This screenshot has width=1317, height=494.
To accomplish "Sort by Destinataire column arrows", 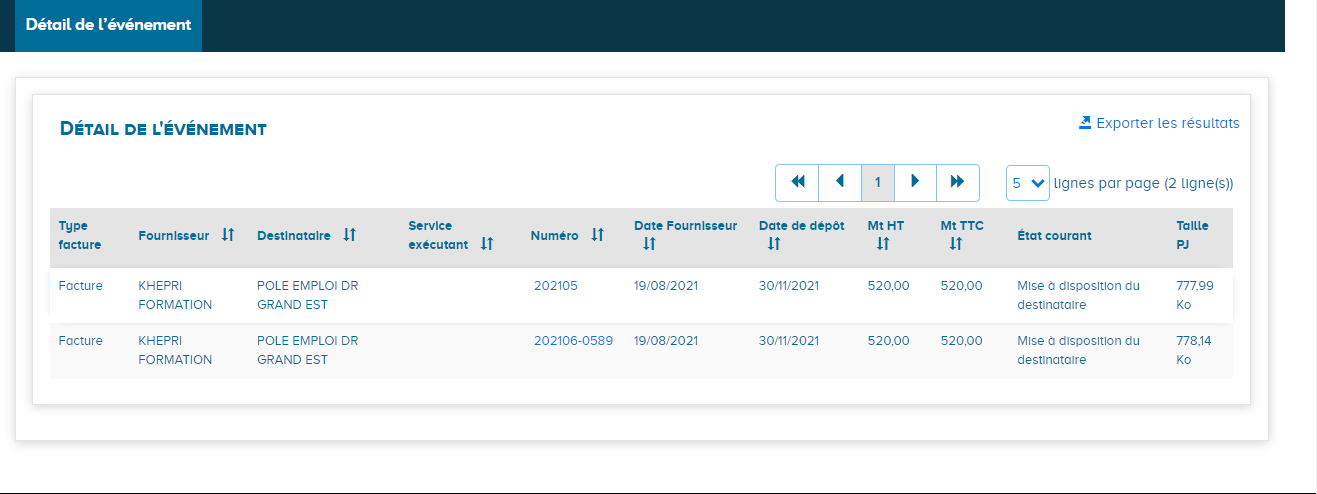I will [x=349, y=235].
